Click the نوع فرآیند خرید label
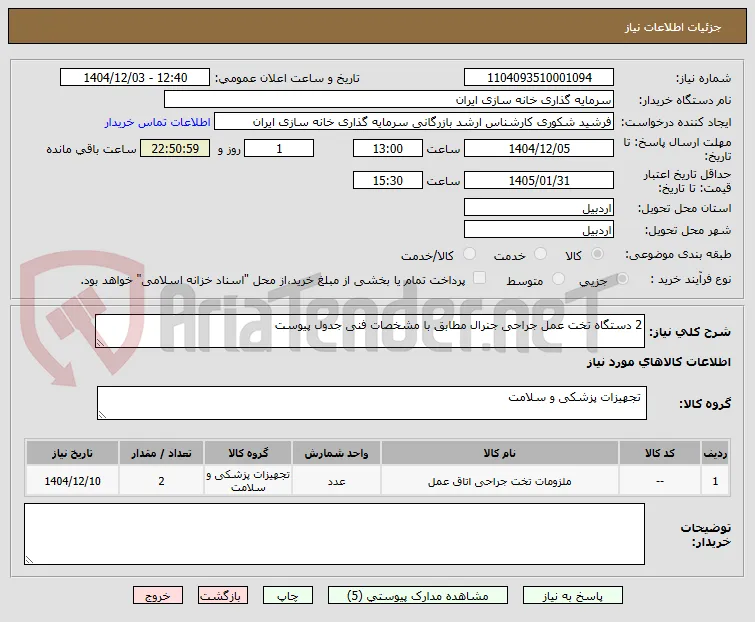The height and width of the screenshot is (622, 755). [690, 279]
